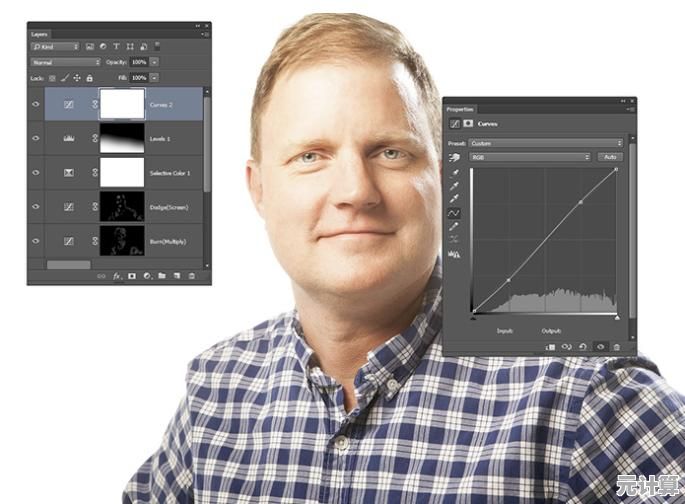685x504 pixels.
Task: Click the Levels 1 histogram adjustment icon
Action: [x=69, y=138]
